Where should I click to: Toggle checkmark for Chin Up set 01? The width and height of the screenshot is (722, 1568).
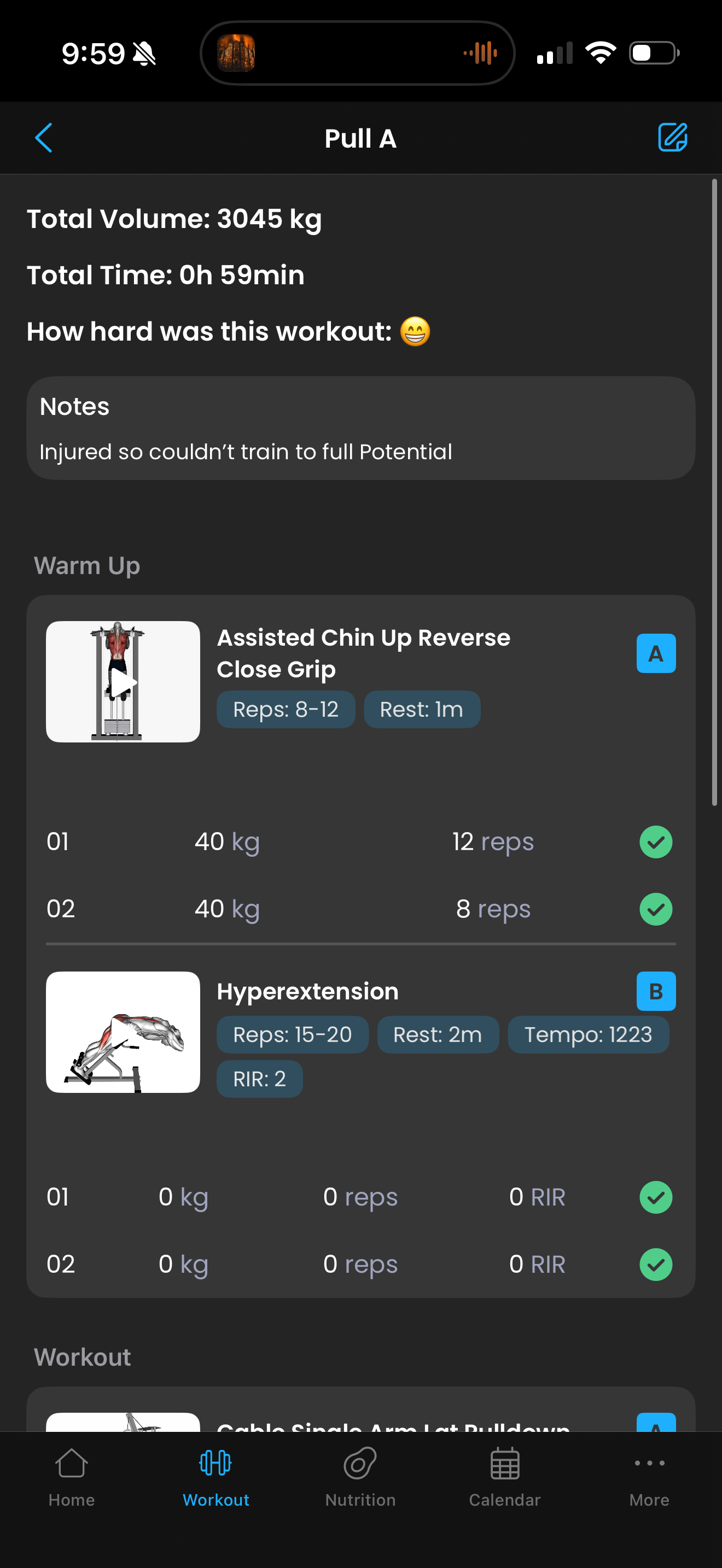pos(656,842)
